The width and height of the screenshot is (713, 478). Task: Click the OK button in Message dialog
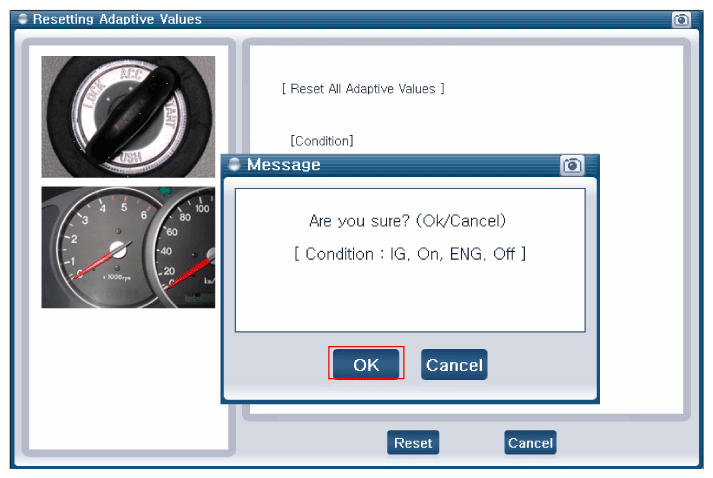[x=366, y=365]
